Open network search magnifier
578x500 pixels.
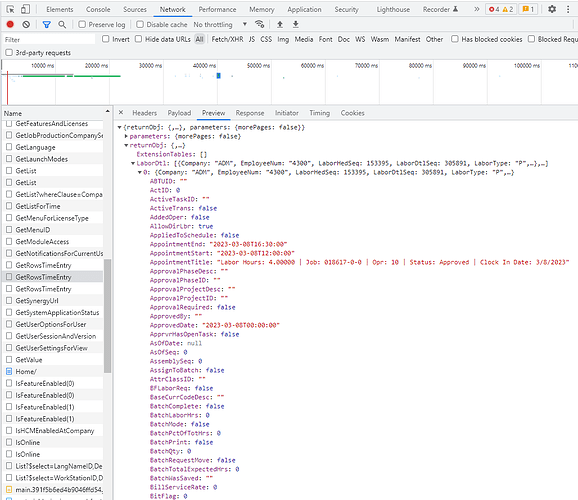click(x=62, y=24)
